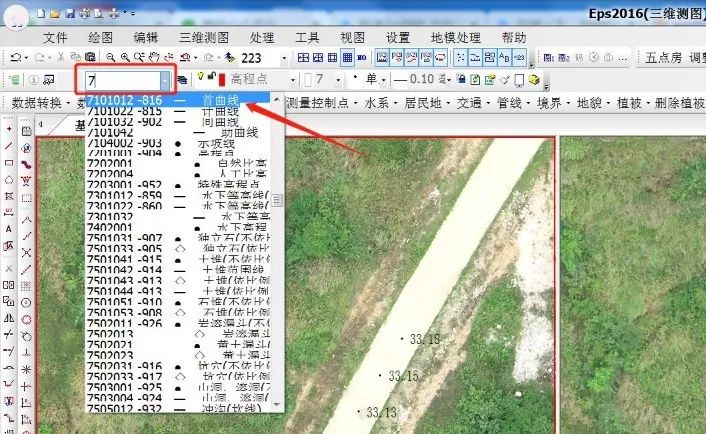Click the paste clipboard icon
Screen dimensions: 706x434
click(x=90, y=57)
